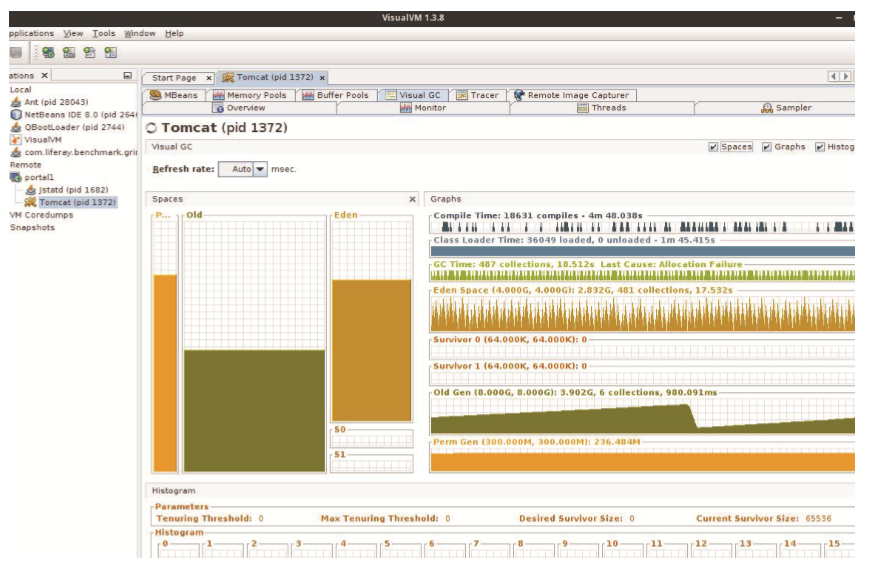Open the Buffer Pools tab
The image size is (872, 581).
click(335, 95)
